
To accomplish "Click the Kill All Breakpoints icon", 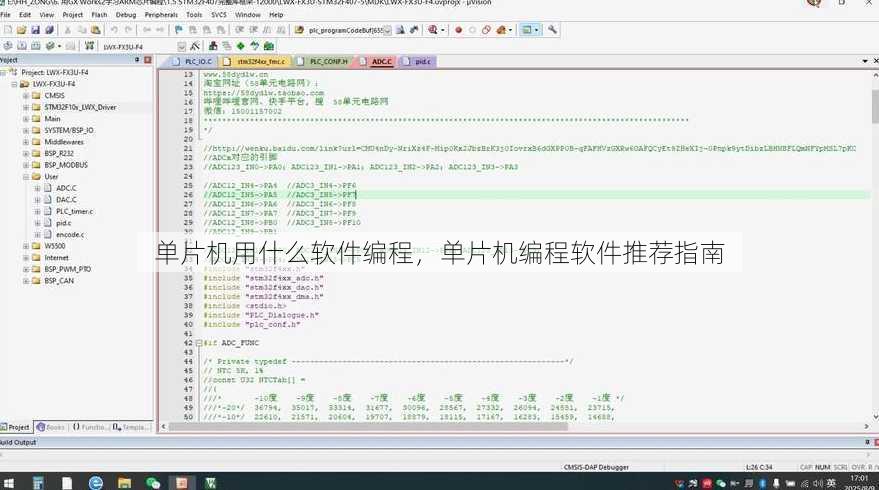I will (x=501, y=30).
